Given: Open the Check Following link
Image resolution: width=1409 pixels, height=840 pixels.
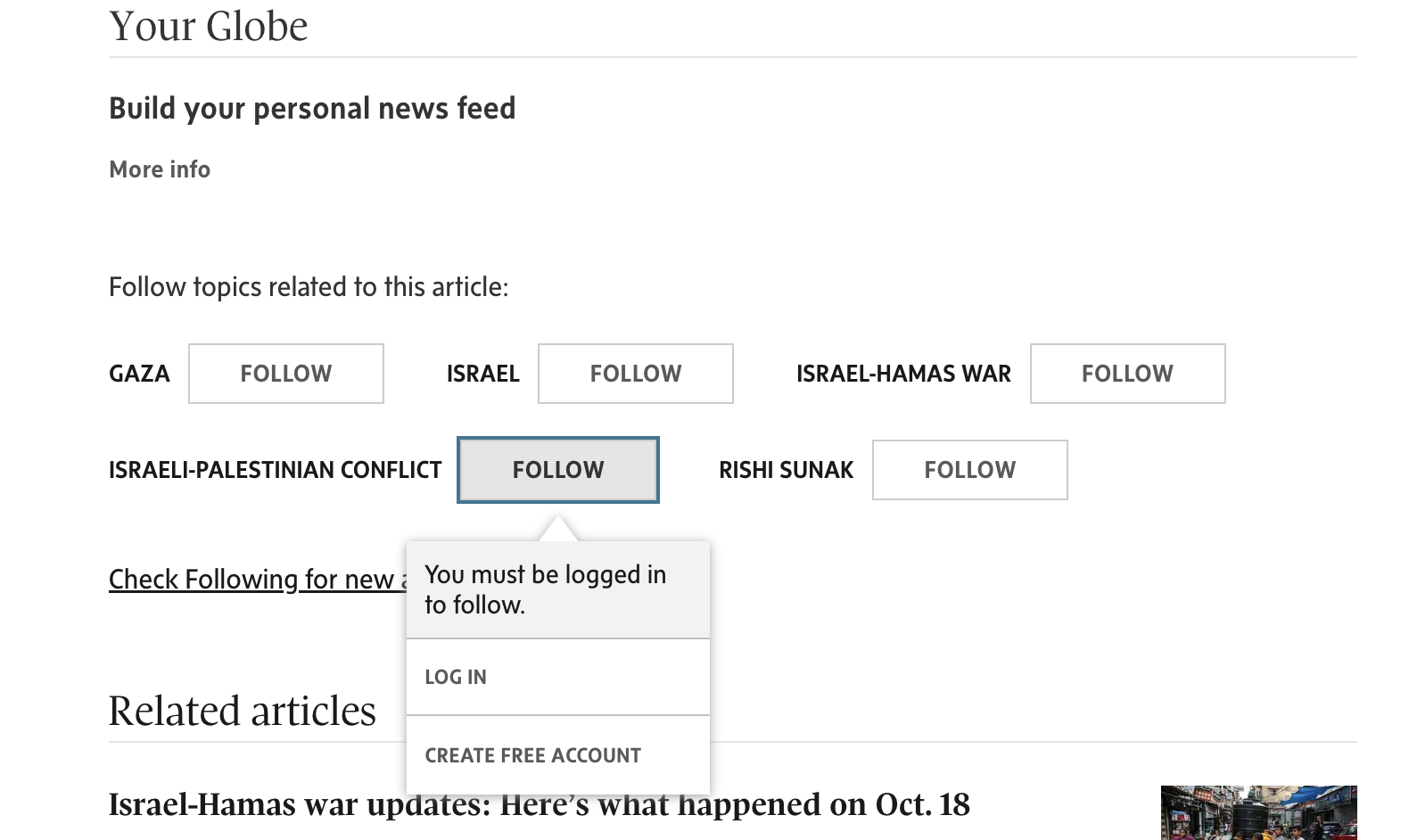Looking at the screenshot, I should tap(257, 580).
